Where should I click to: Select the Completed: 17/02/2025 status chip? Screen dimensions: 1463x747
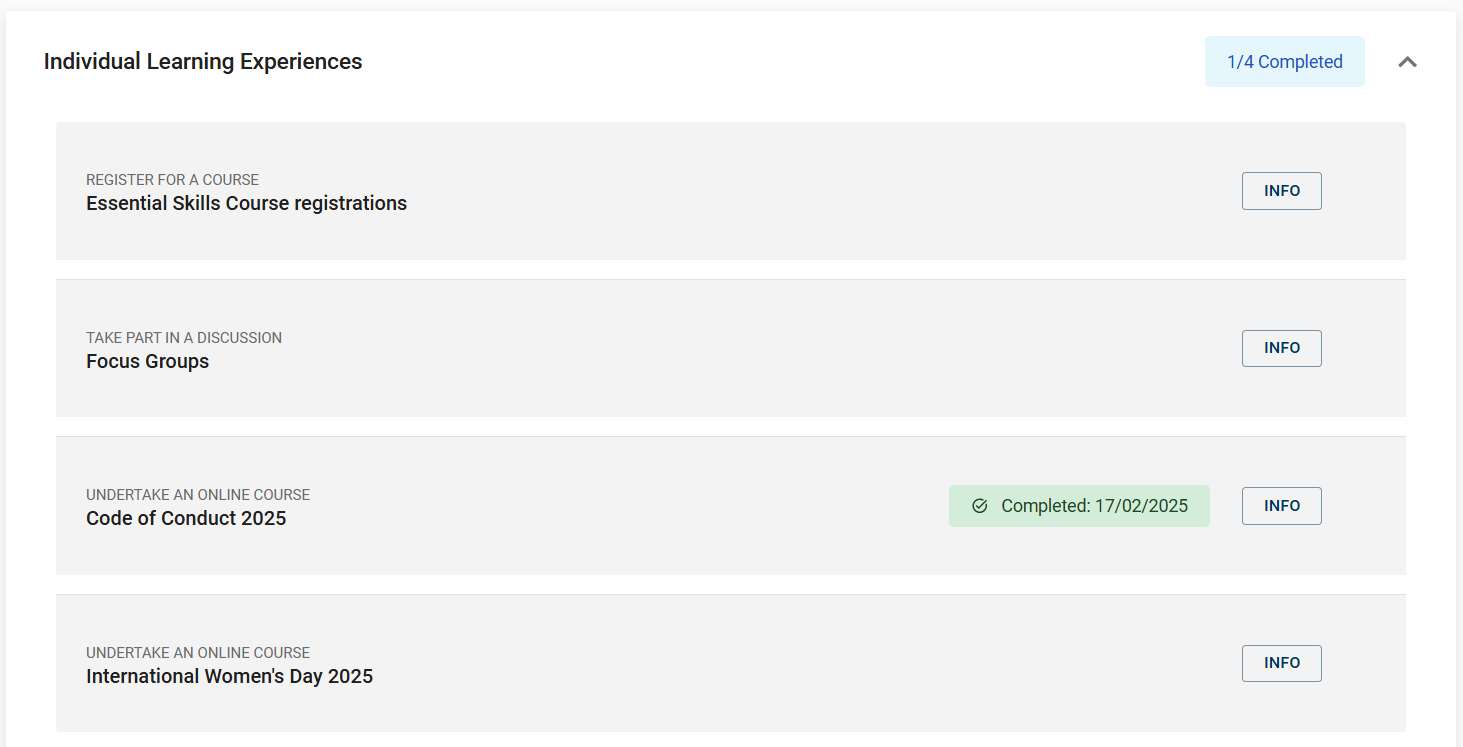pyautogui.click(x=1078, y=505)
